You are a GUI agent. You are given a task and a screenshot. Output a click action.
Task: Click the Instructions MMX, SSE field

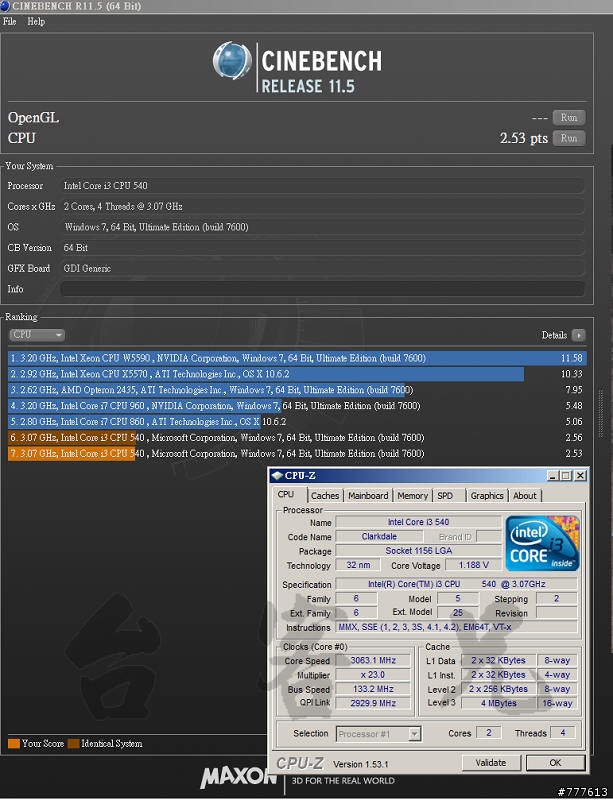(x=457, y=627)
